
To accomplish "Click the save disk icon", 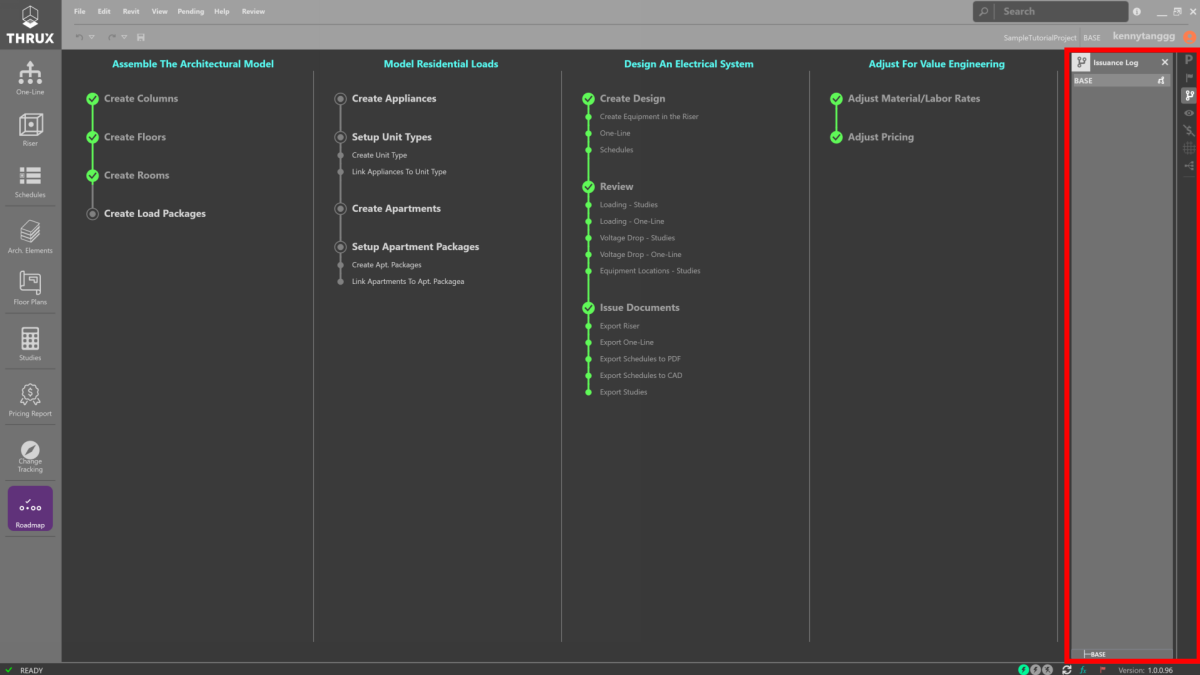I will coord(141,37).
